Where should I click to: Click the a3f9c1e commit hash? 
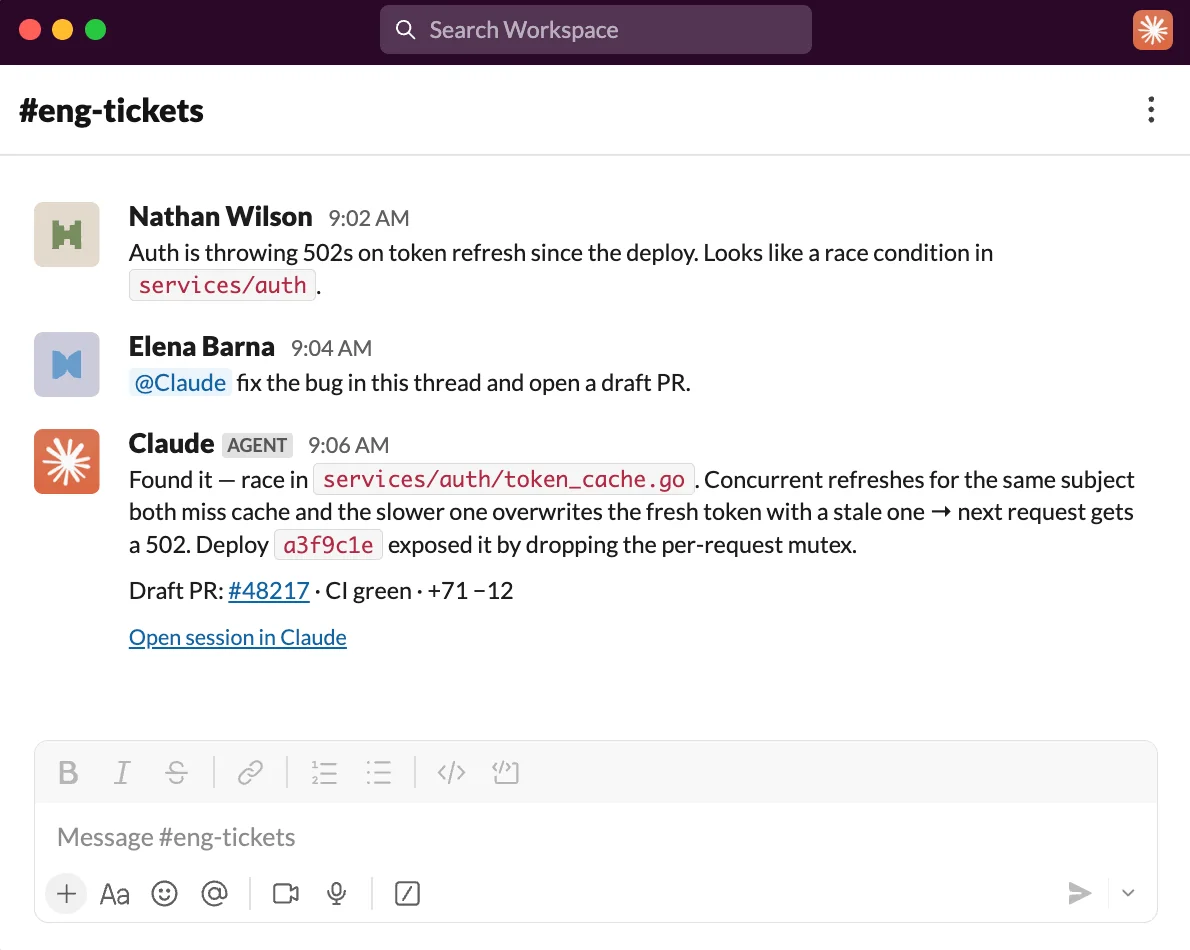328,545
